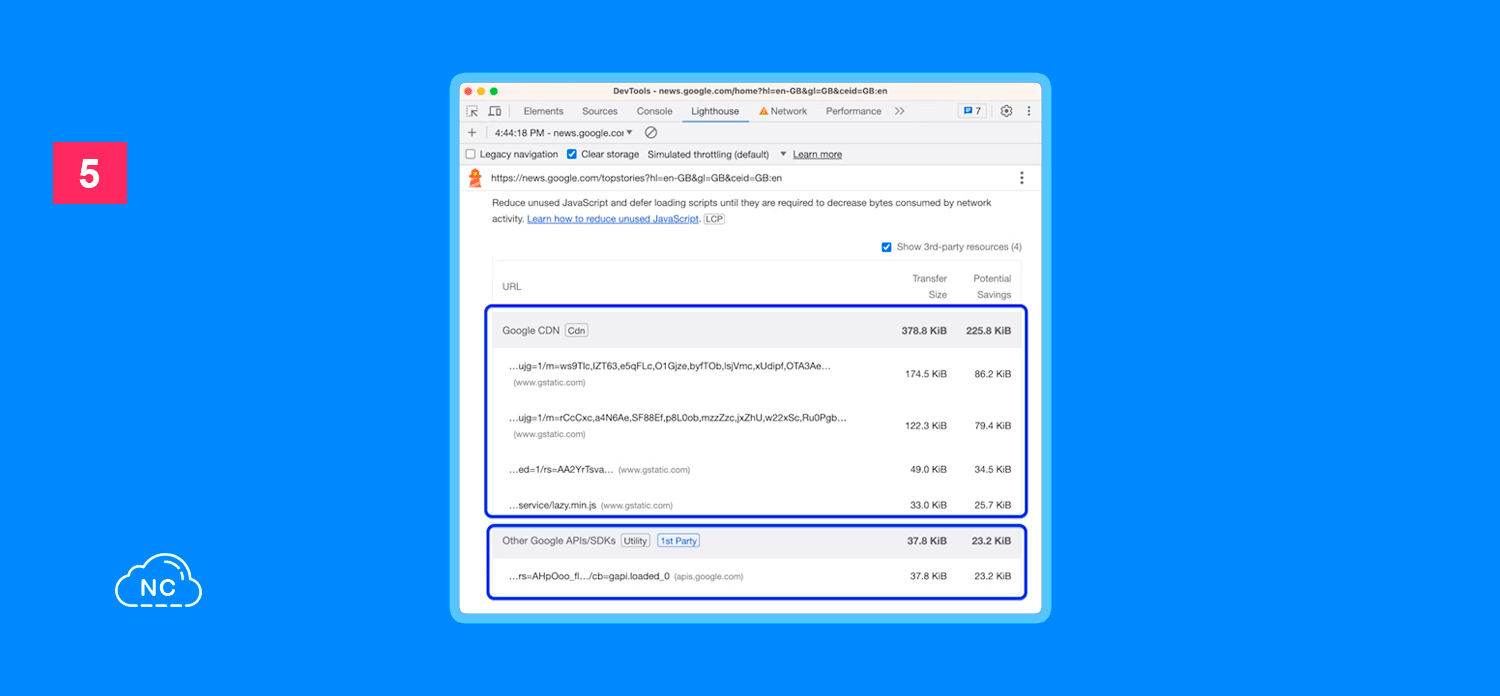Click the LCP badge

pyautogui.click(x=714, y=219)
